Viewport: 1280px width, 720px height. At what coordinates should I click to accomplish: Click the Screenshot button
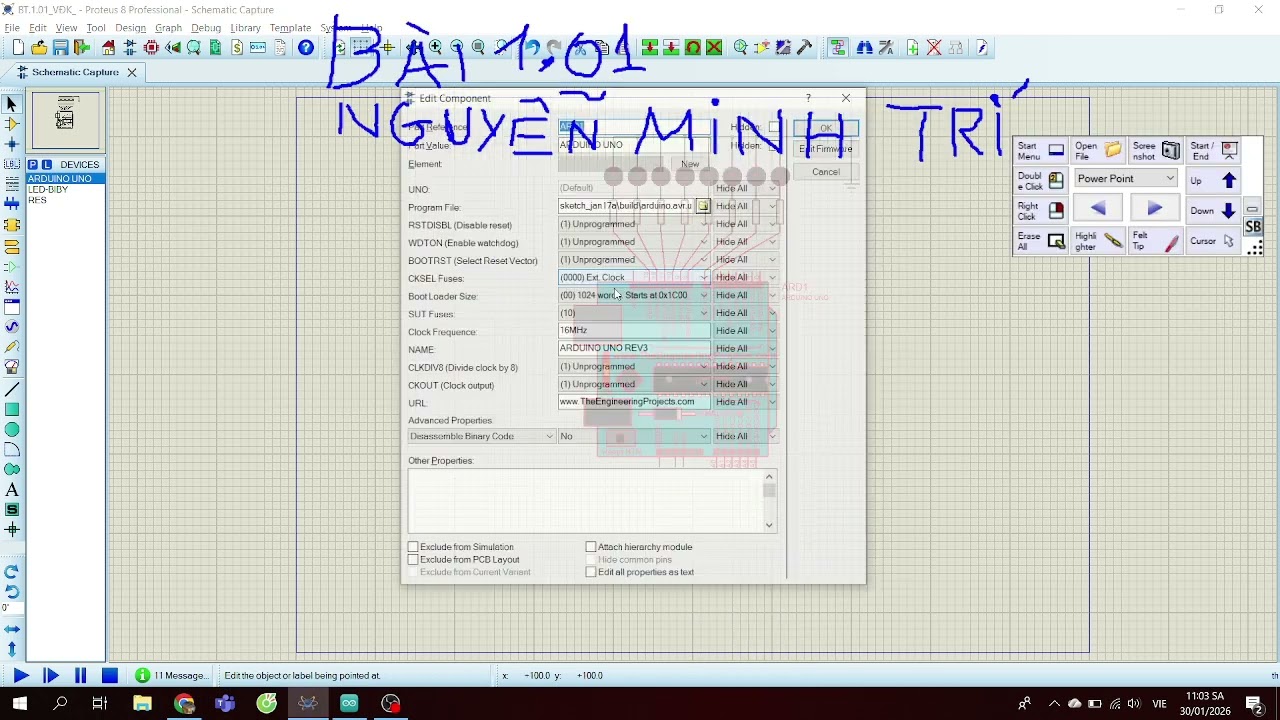point(1156,151)
